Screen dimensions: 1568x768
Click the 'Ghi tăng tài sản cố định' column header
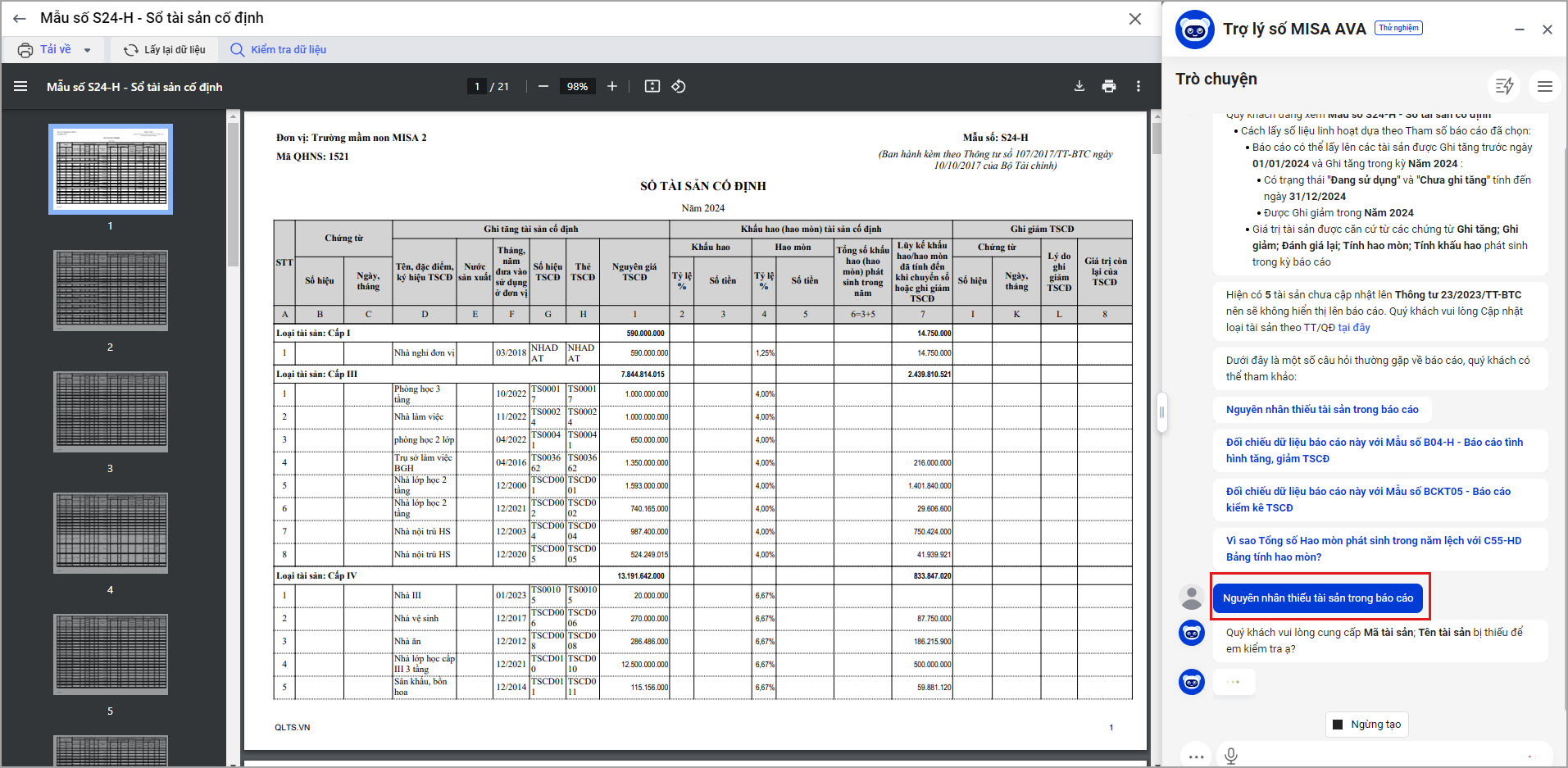coord(530,229)
